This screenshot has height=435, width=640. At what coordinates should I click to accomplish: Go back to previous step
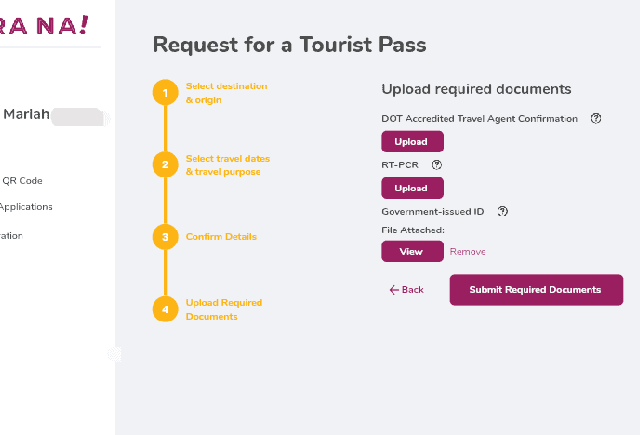[x=407, y=290]
